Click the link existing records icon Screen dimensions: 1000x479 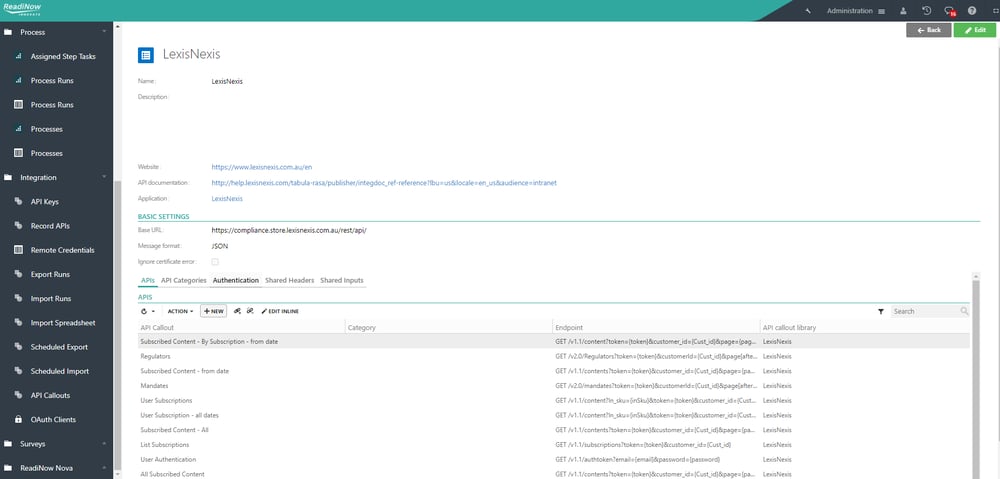(x=237, y=311)
